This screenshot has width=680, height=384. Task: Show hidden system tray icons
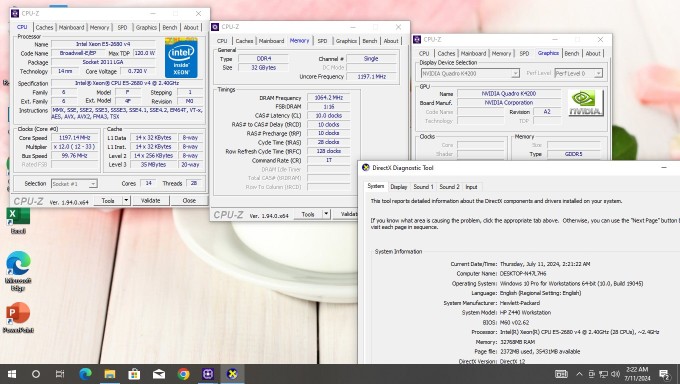click(579, 374)
